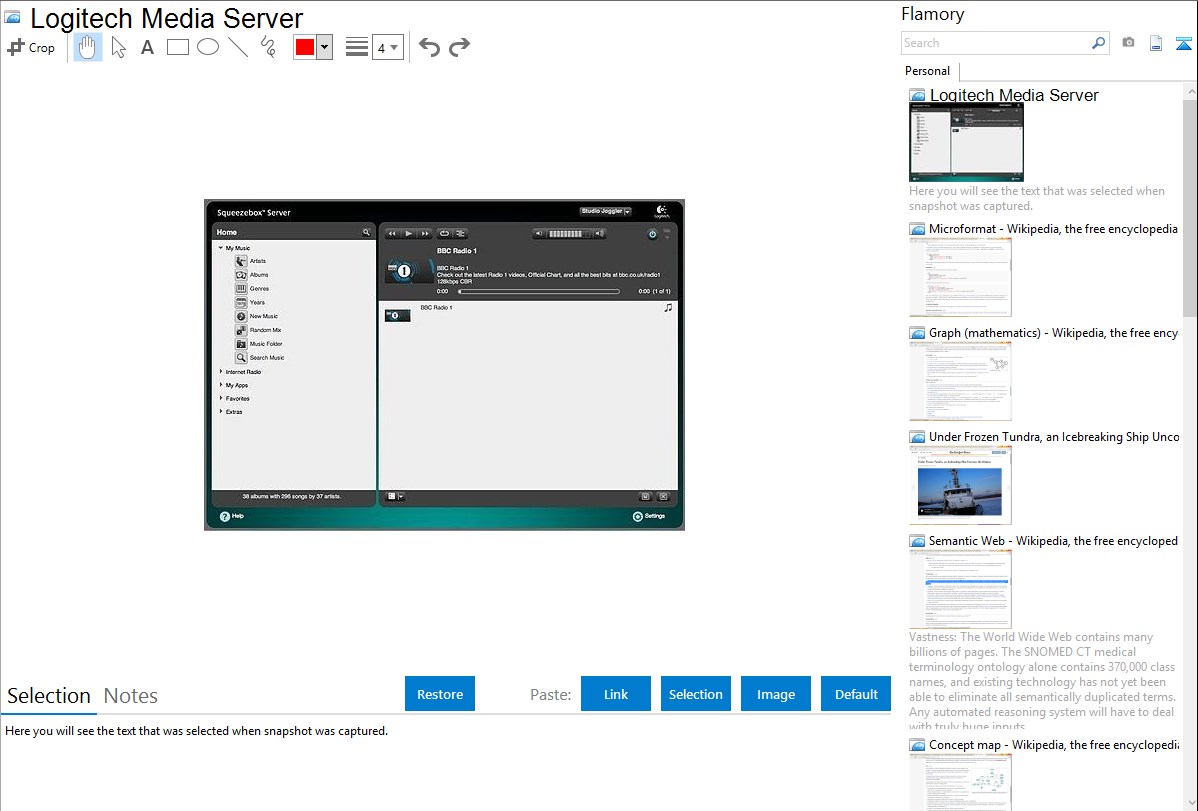This screenshot has height=811, width=1198.
Task: Click the search magnifier icon
Action: point(1099,43)
